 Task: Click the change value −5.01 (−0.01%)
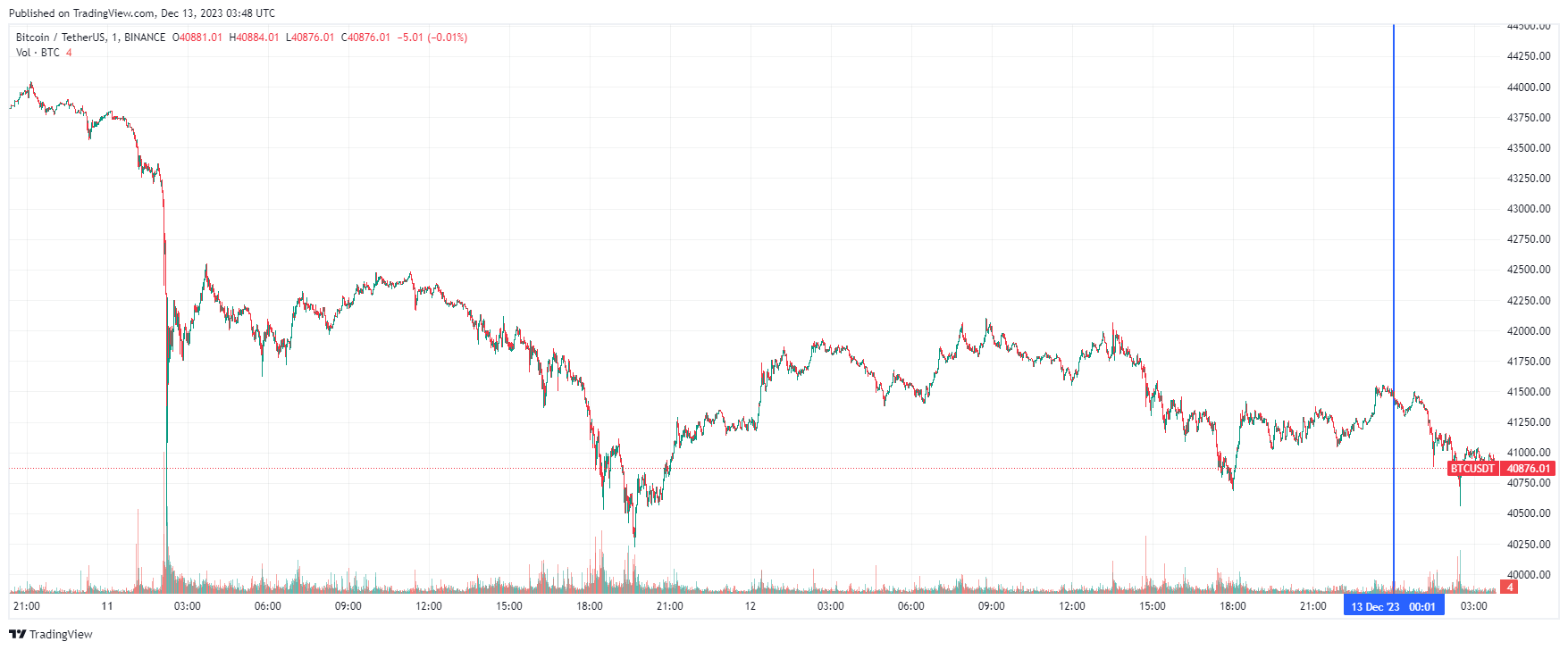432,37
